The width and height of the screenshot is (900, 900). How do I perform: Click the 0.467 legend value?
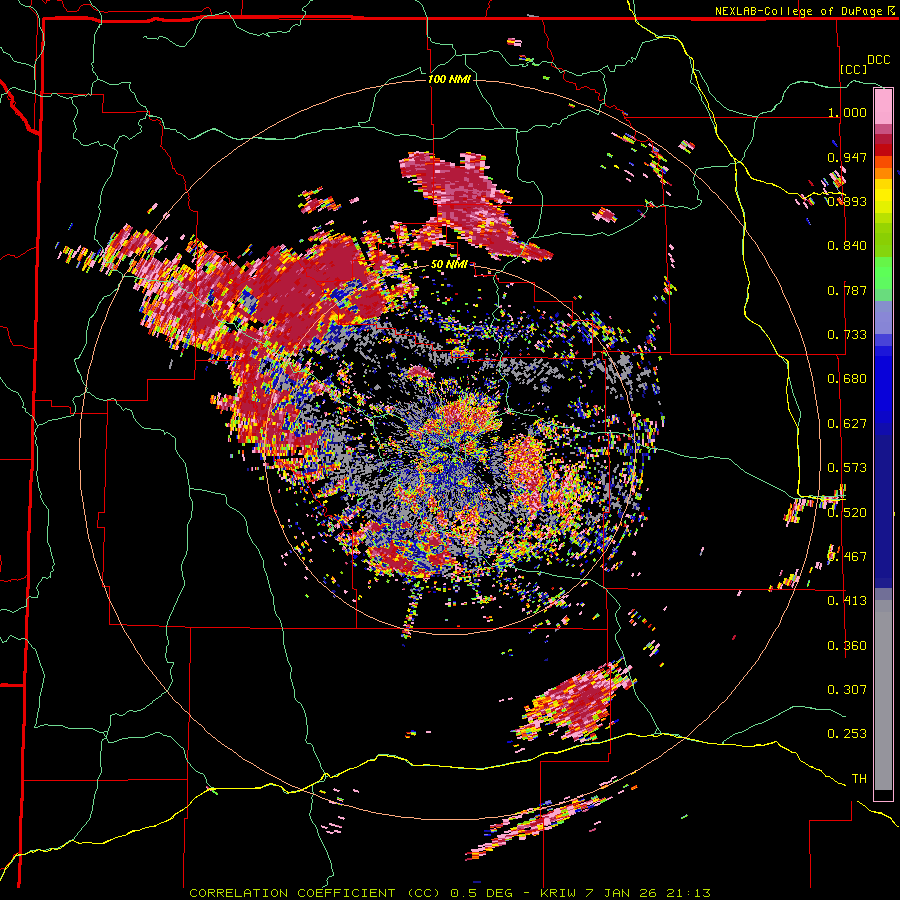pyautogui.click(x=847, y=556)
